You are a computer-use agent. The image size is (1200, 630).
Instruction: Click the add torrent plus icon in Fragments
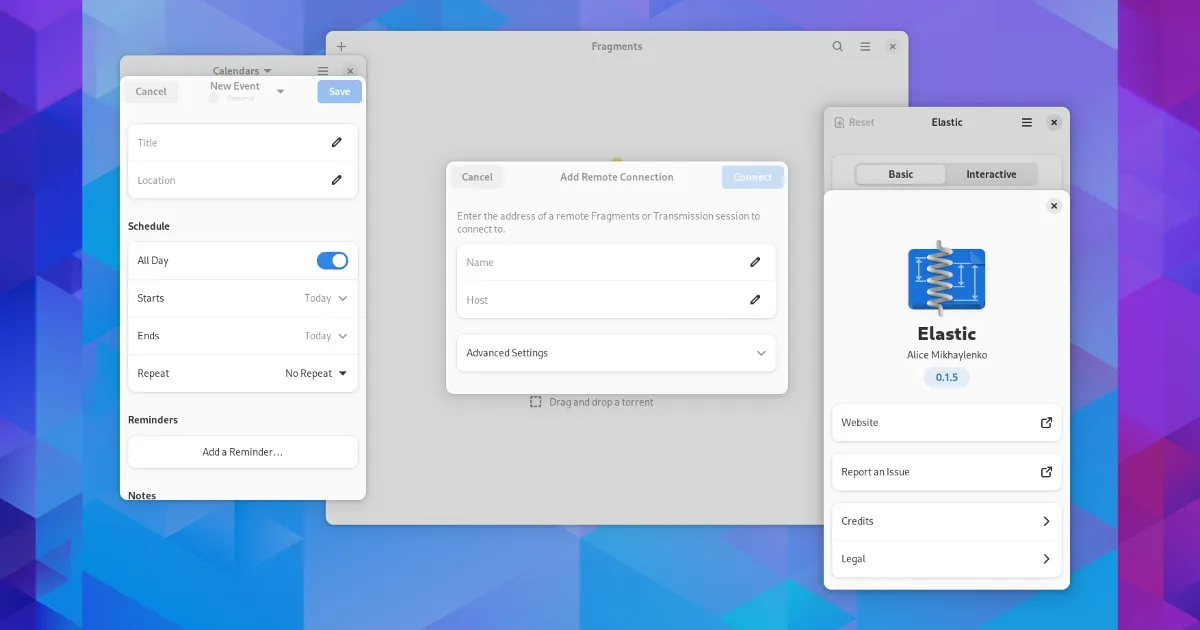341,47
